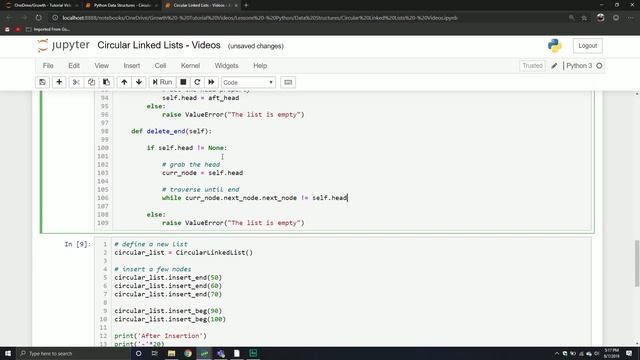Open the Insert menu
The width and height of the screenshot is (640, 360).
tap(132, 66)
